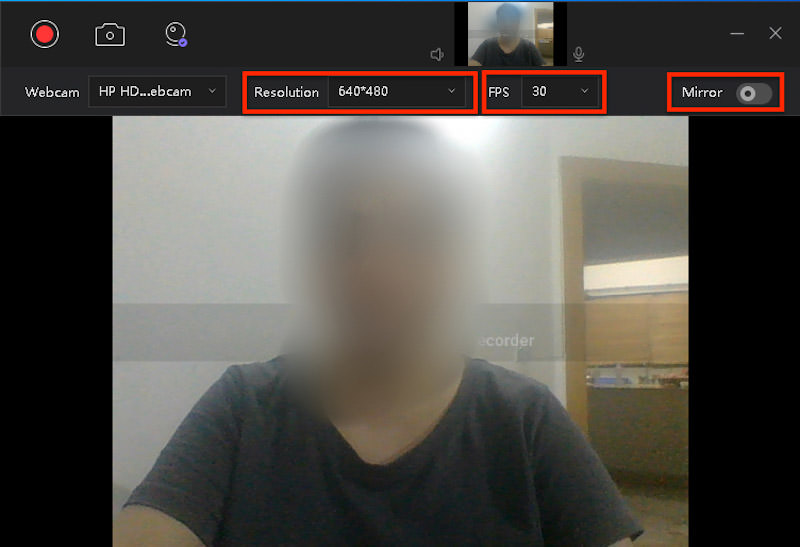Click the small webcam preview thumbnail
Viewport: 800px width, 547px height.
coord(510,34)
